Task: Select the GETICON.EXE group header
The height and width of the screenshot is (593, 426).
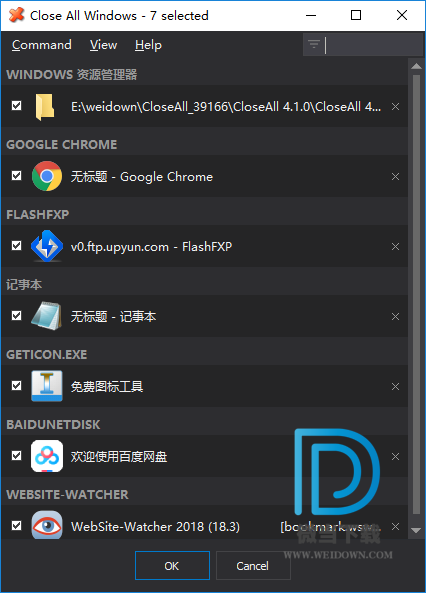Action: click(x=47, y=354)
